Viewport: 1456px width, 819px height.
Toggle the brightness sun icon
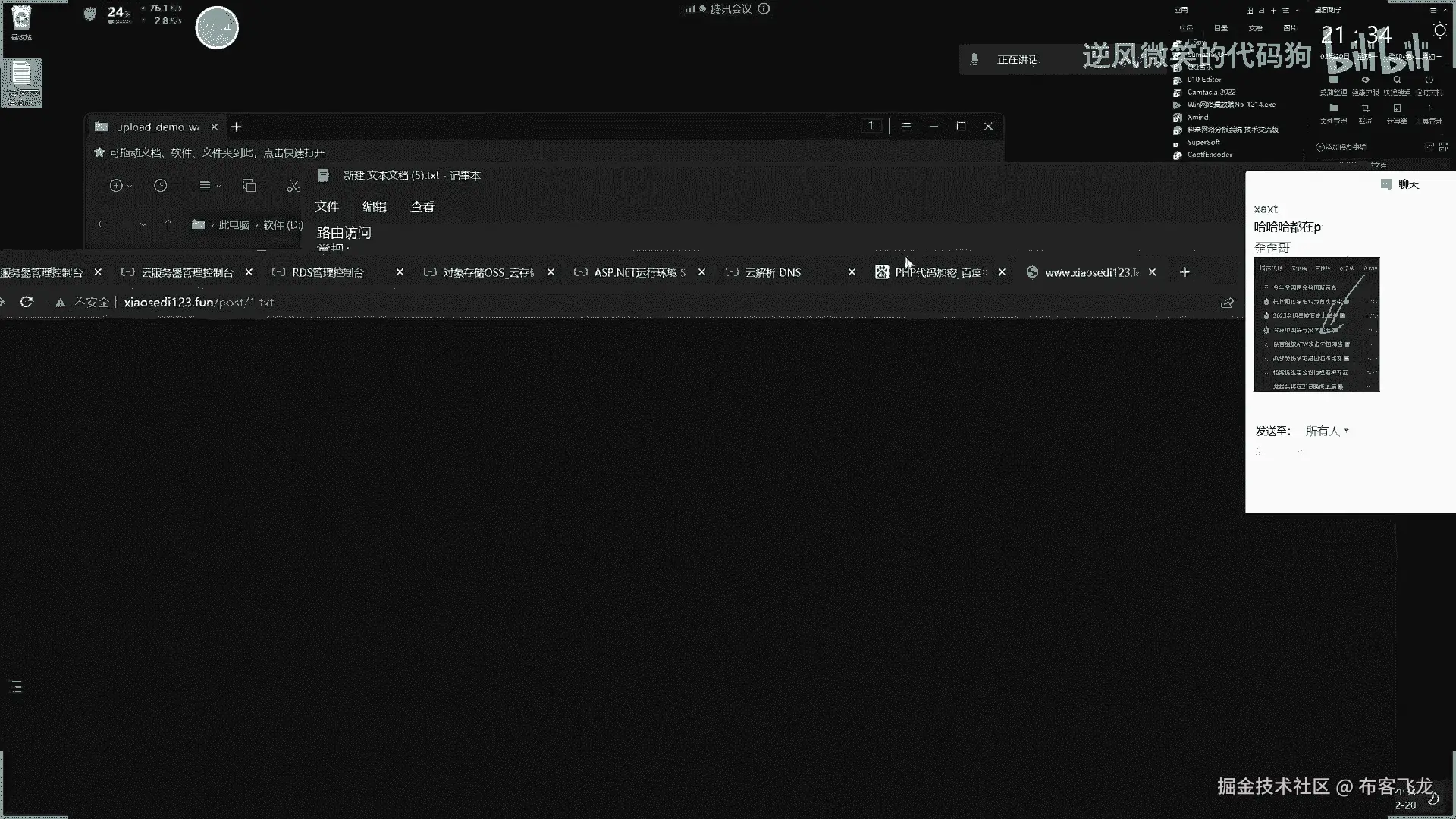[x=1439, y=30]
